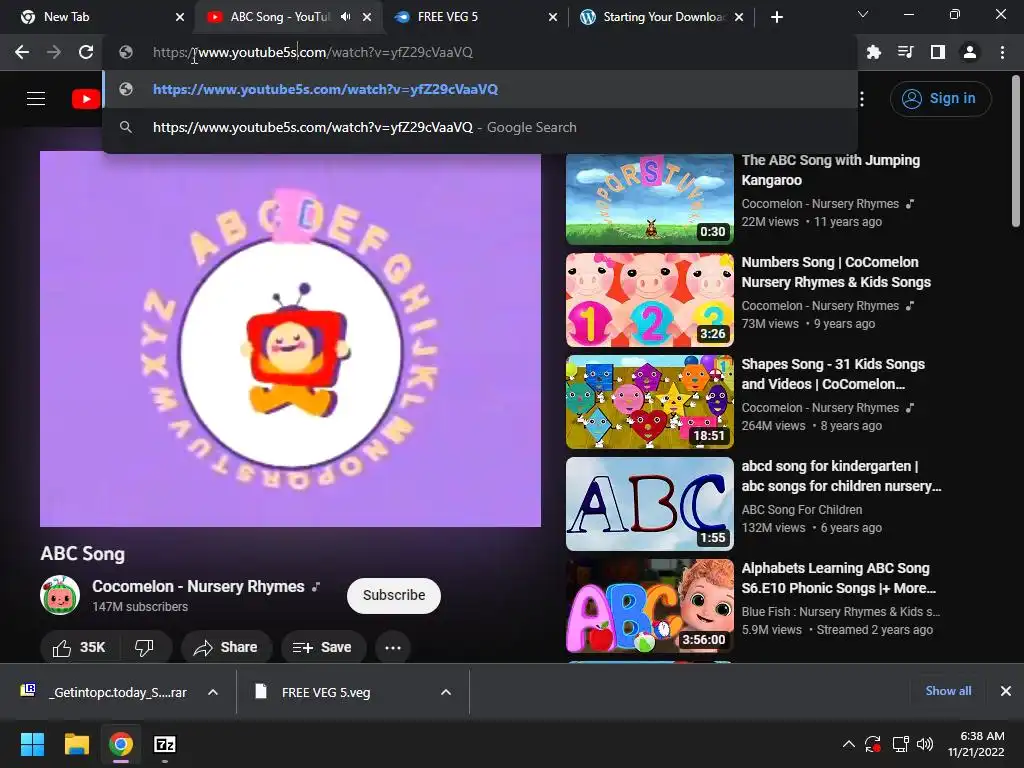Open the tab search chevron
The width and height of the screenshot is (1024, 768).
click(863, 14)
